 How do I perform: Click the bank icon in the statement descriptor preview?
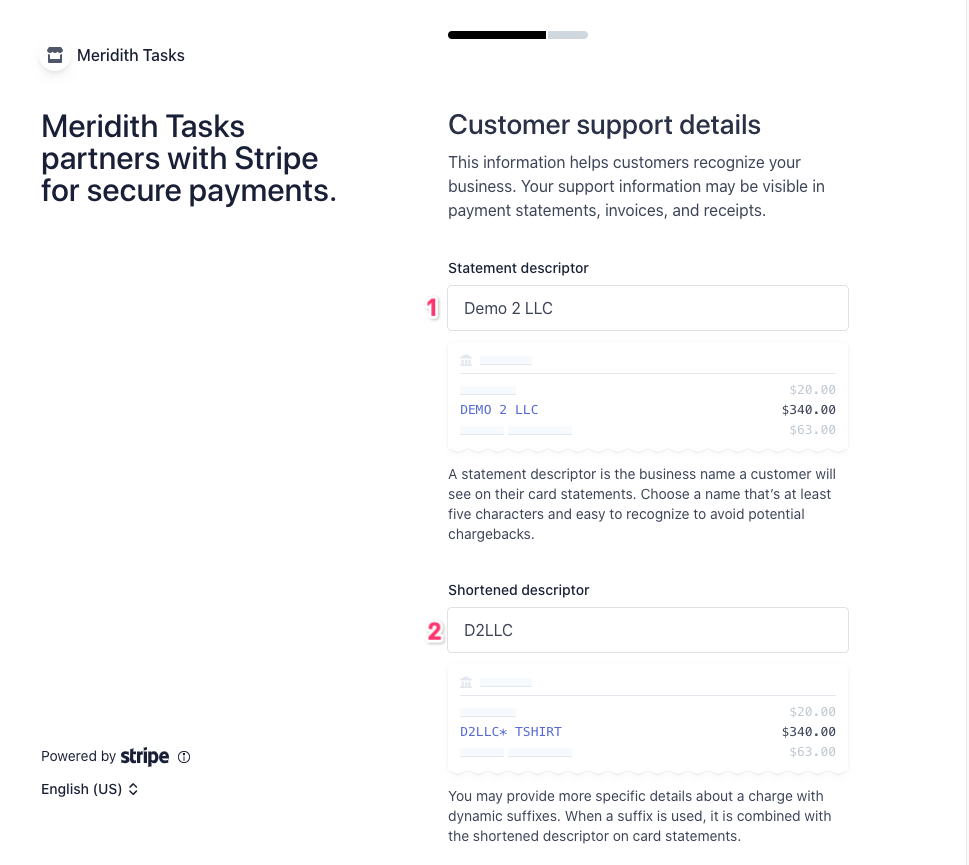pyautogui.click(x=466, y=360)
